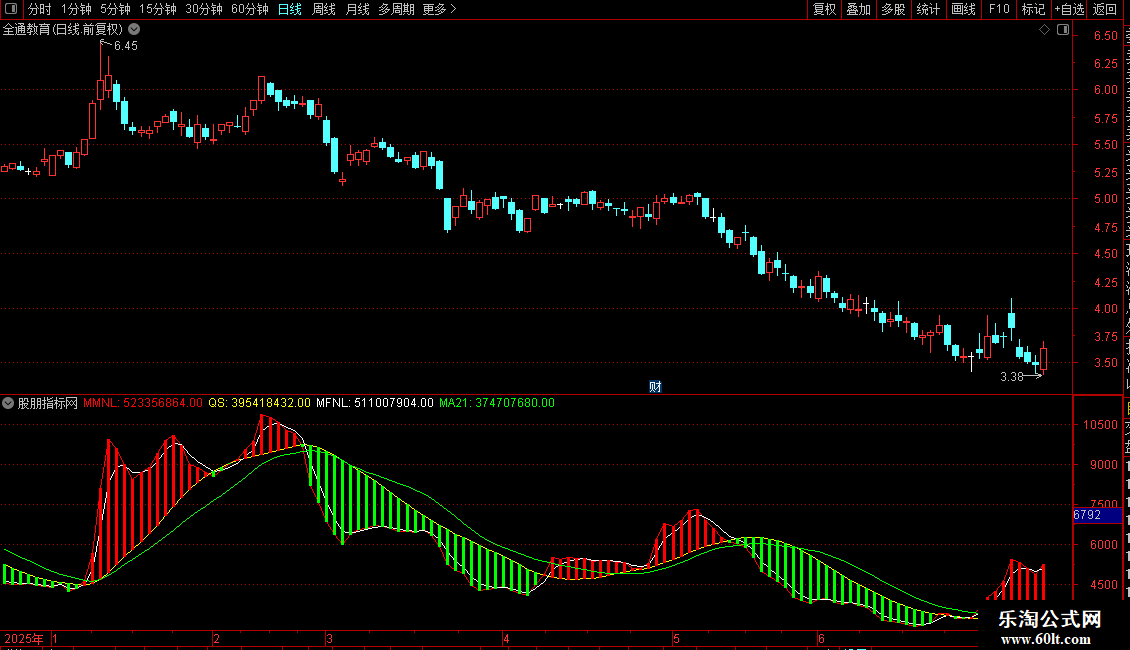Click the 9000 indicator axis label
Screen dimensions: 1130x650
1103,465
